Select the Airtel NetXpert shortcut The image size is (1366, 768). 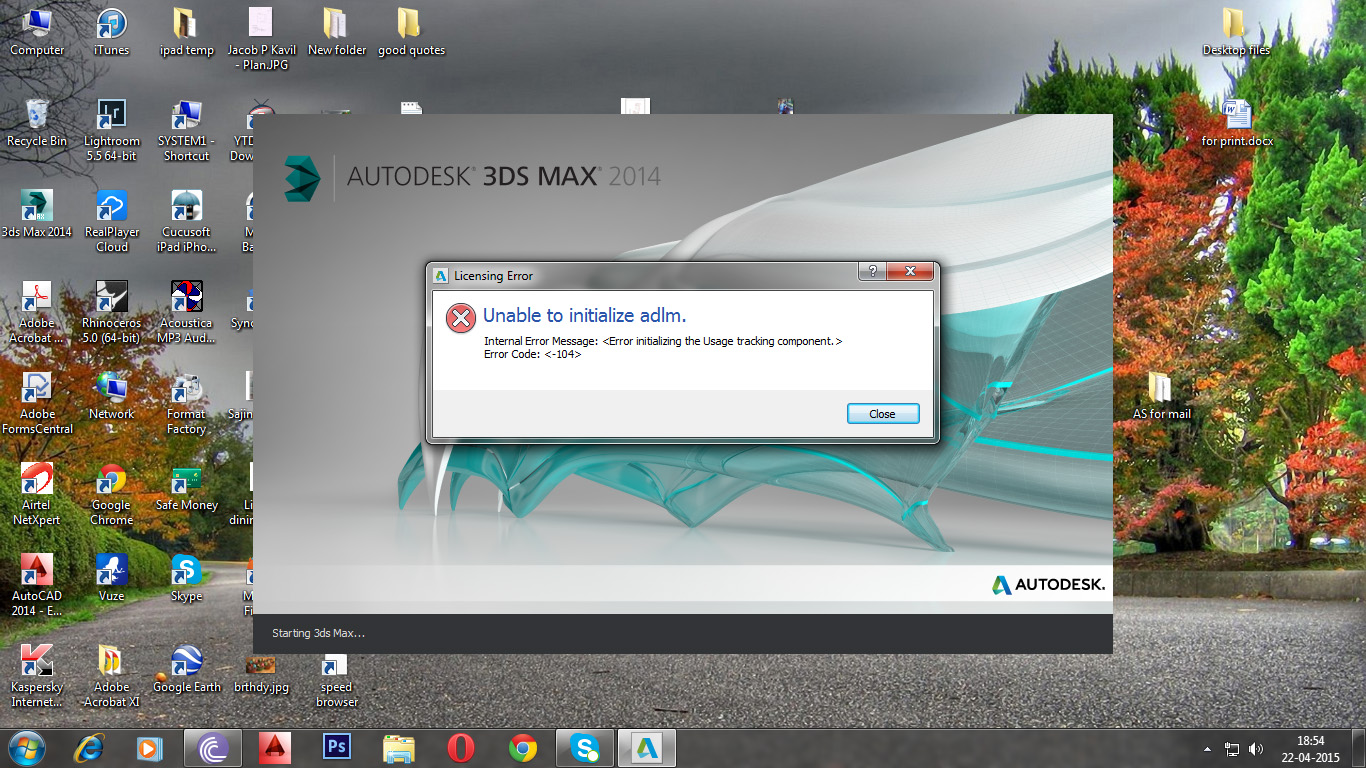[37, 494]
